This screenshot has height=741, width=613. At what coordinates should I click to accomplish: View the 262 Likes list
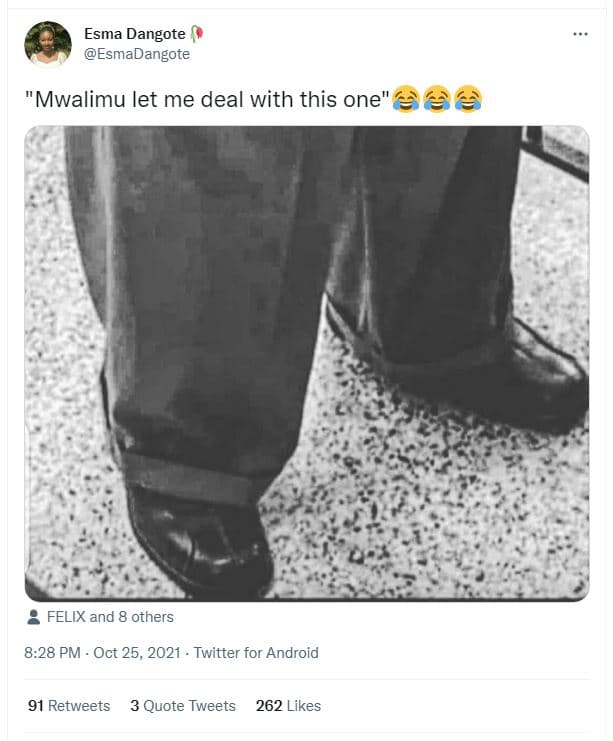point(288,706)
